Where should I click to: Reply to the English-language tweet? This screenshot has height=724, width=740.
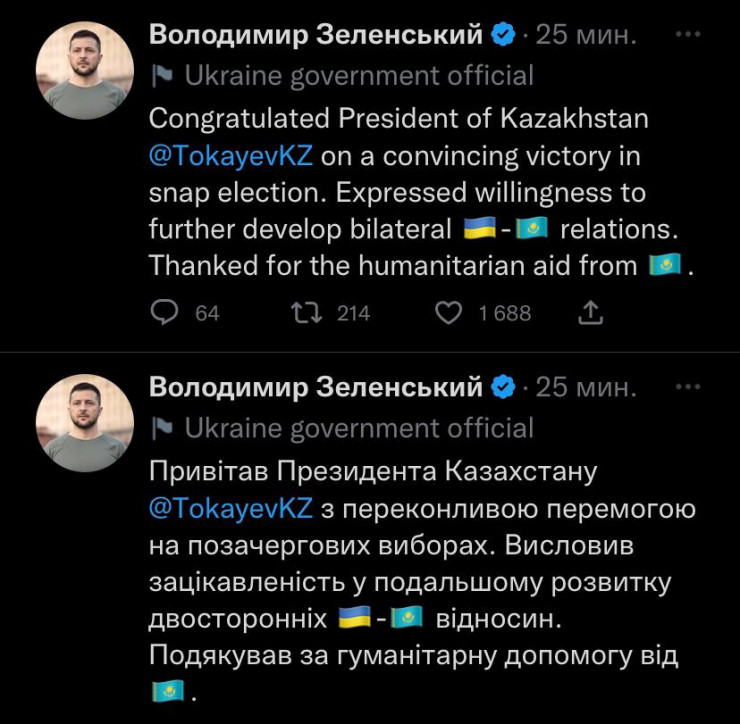163,313
